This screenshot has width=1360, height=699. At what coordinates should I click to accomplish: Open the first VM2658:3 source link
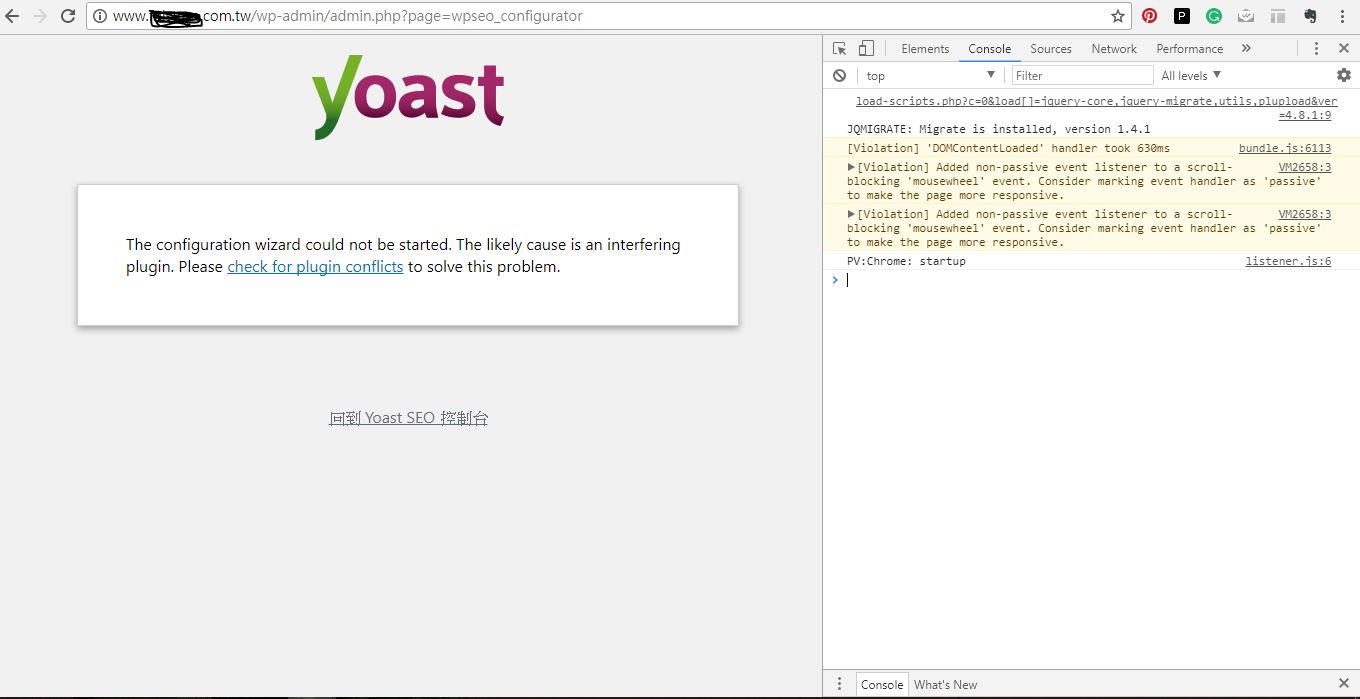pos(1305,167)
